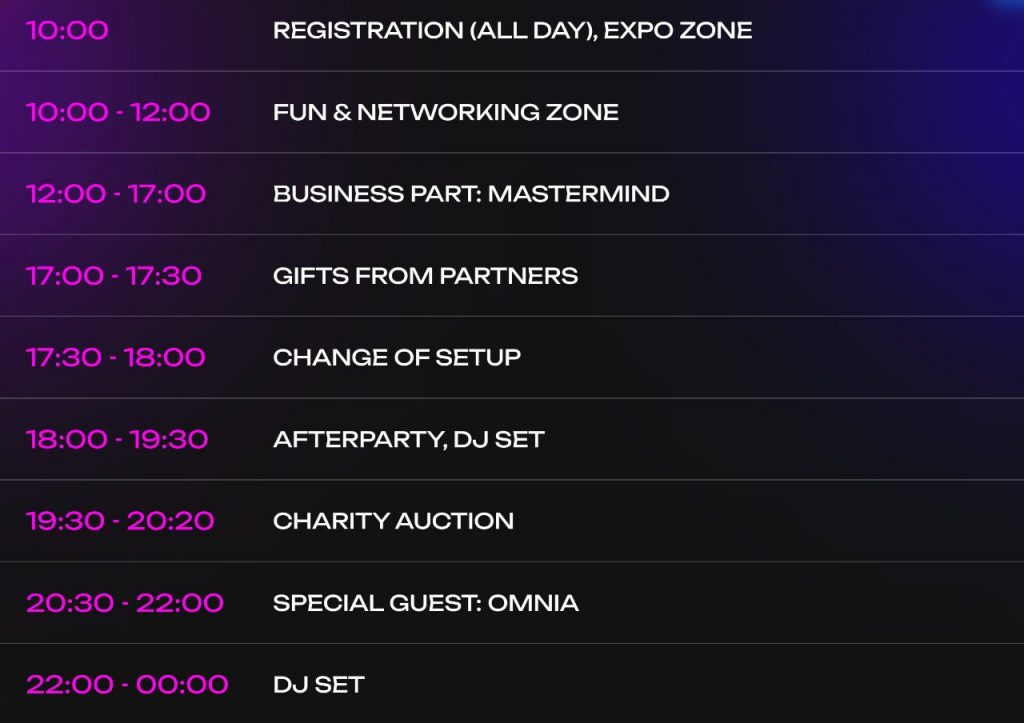
Task: Click the 20:30 start time label
Action: tap(66, 603)
